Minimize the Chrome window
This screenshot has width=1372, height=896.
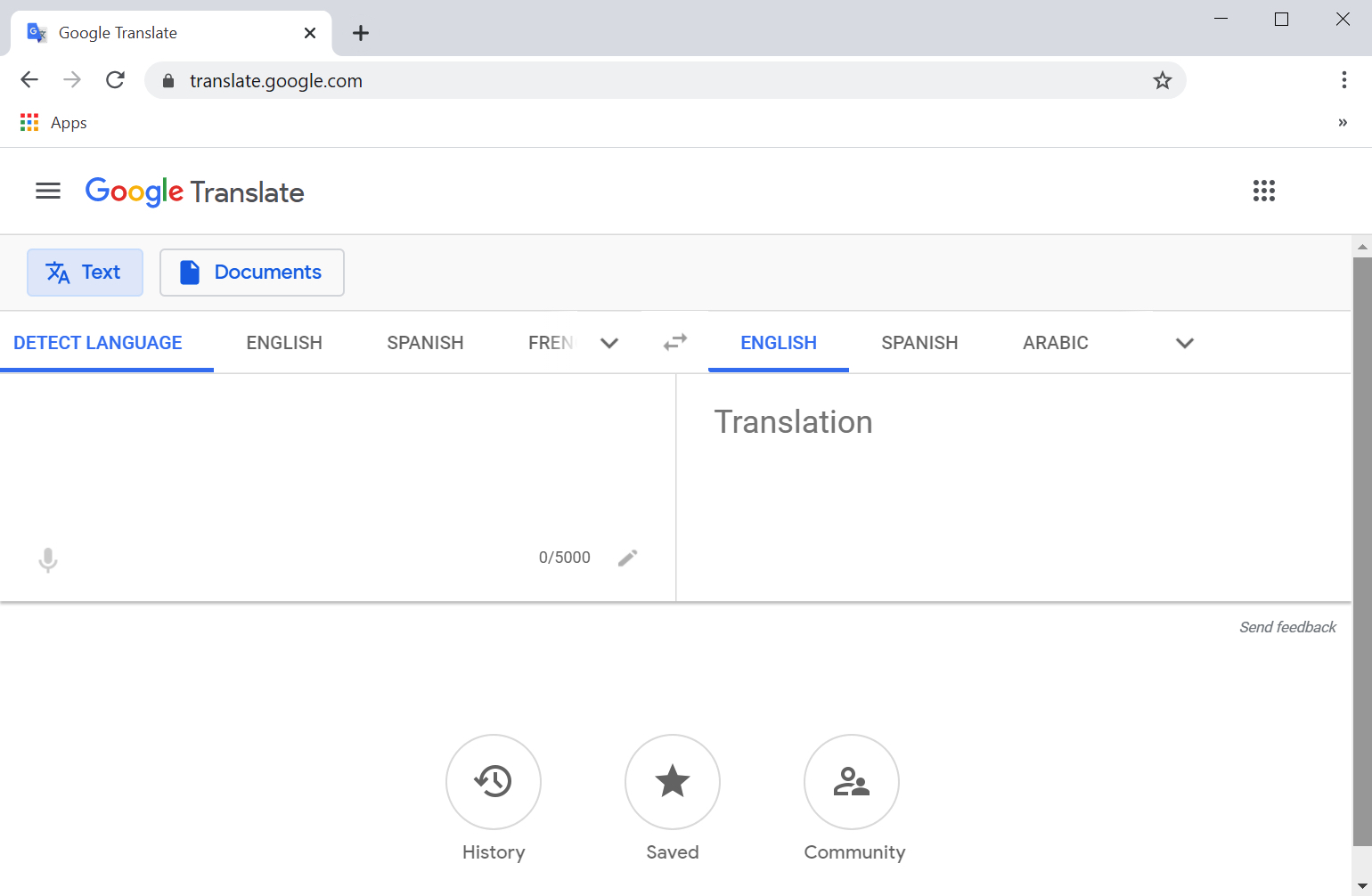point(1221,19)
